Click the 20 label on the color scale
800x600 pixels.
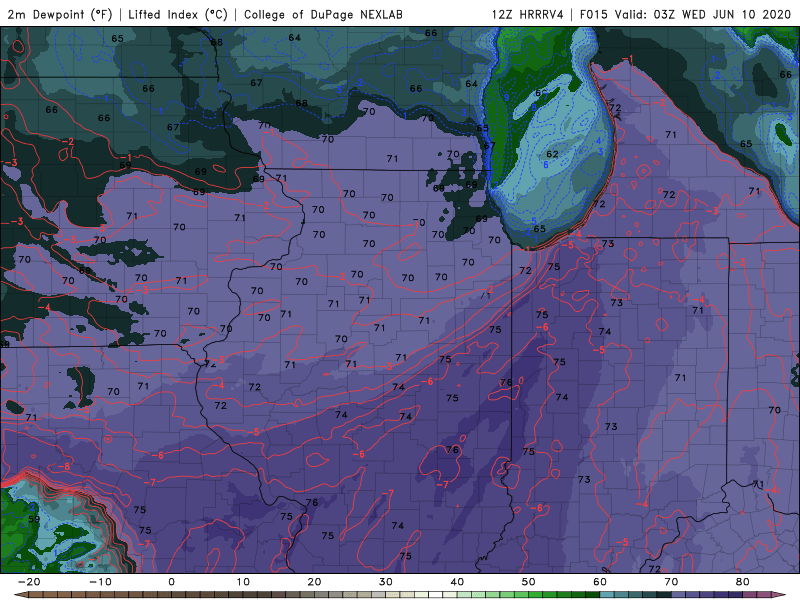(x=314, y=582)
